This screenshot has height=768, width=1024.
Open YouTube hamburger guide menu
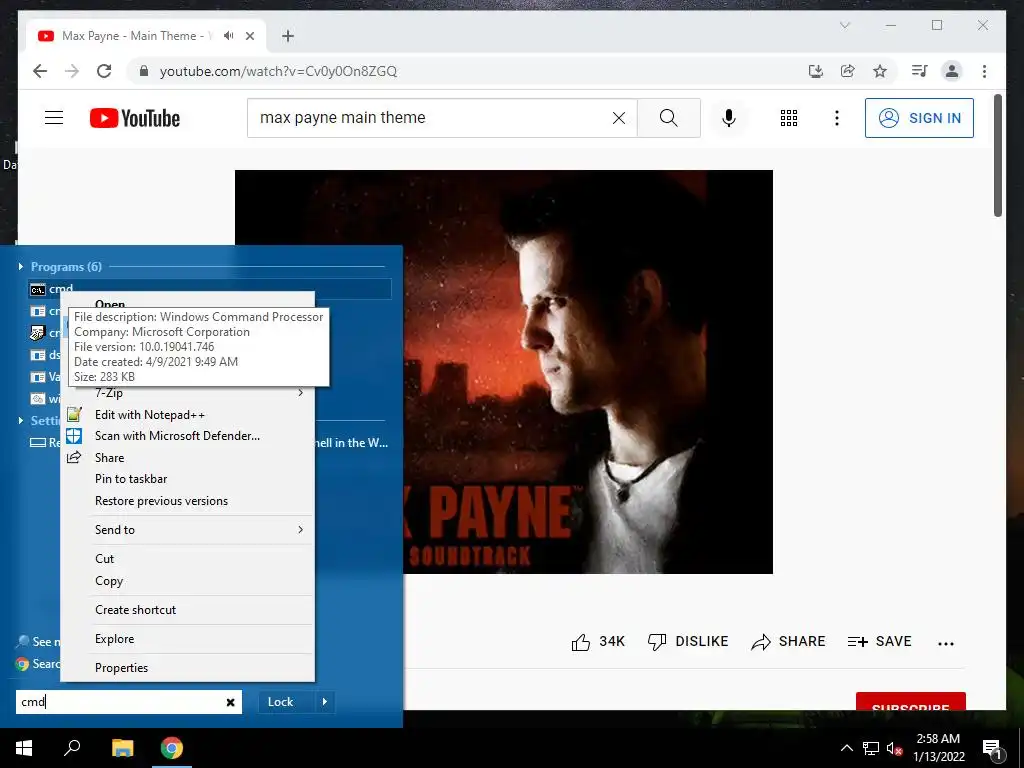(54, 118)
